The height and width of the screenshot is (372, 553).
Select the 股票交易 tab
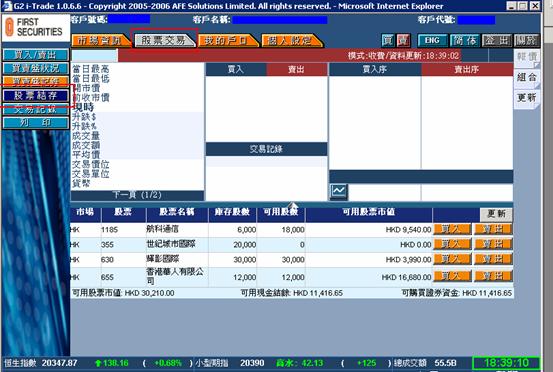coord(164,41)
